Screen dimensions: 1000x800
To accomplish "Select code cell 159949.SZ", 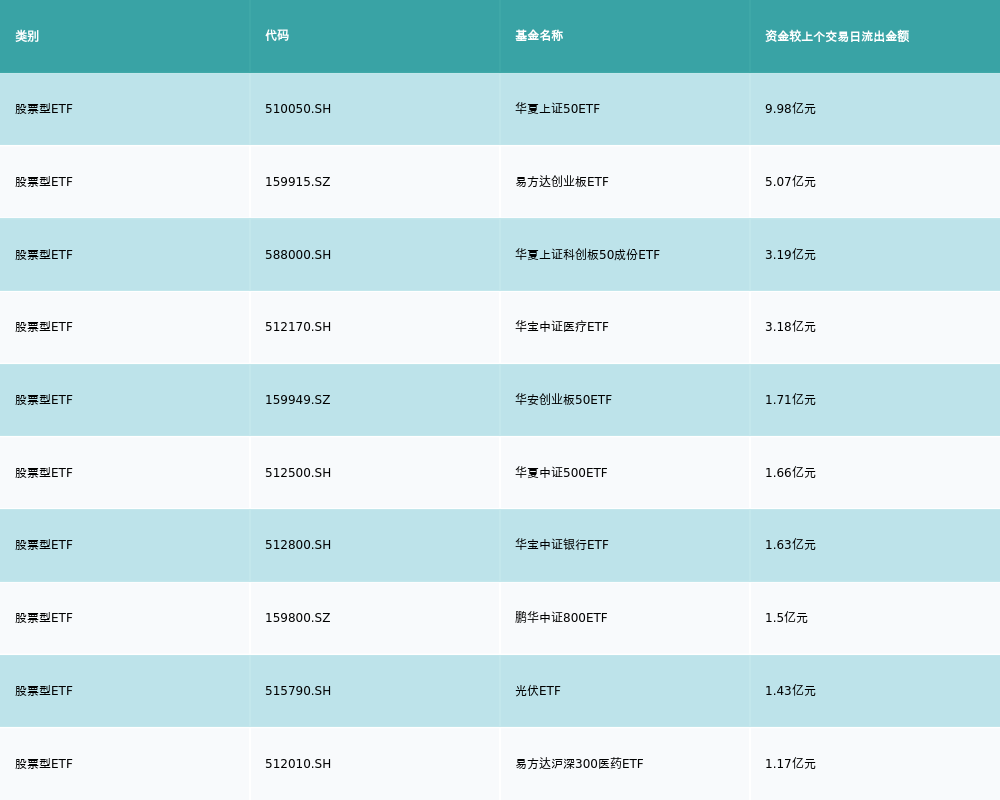I will point(298,400).
